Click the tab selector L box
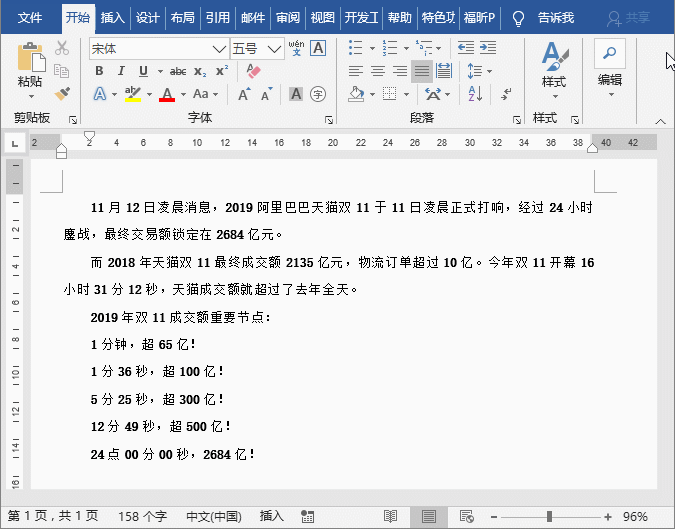 pyautogui.click(x=15, y=143)
